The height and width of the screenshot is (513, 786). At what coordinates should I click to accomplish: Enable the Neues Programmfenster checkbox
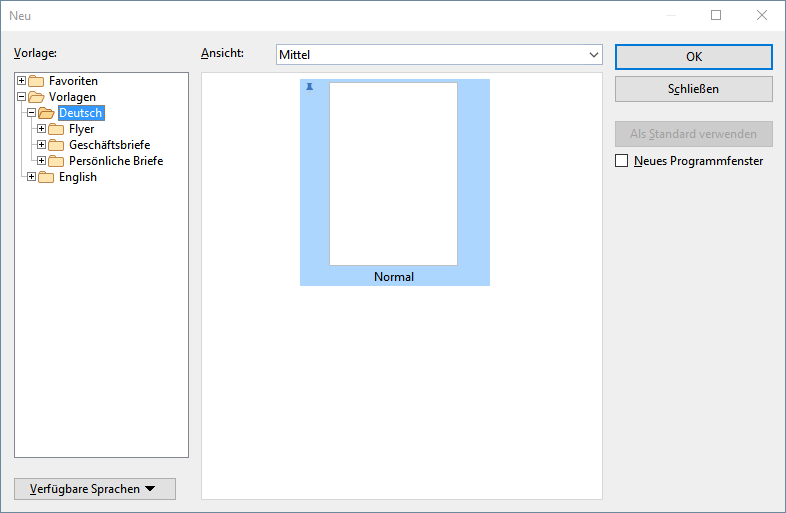click(x=622, y=160)
